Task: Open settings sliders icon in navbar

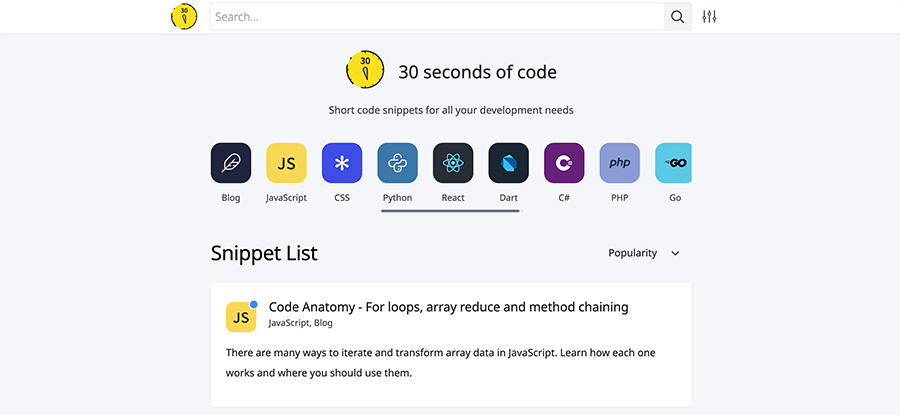Action: [709, 17]
